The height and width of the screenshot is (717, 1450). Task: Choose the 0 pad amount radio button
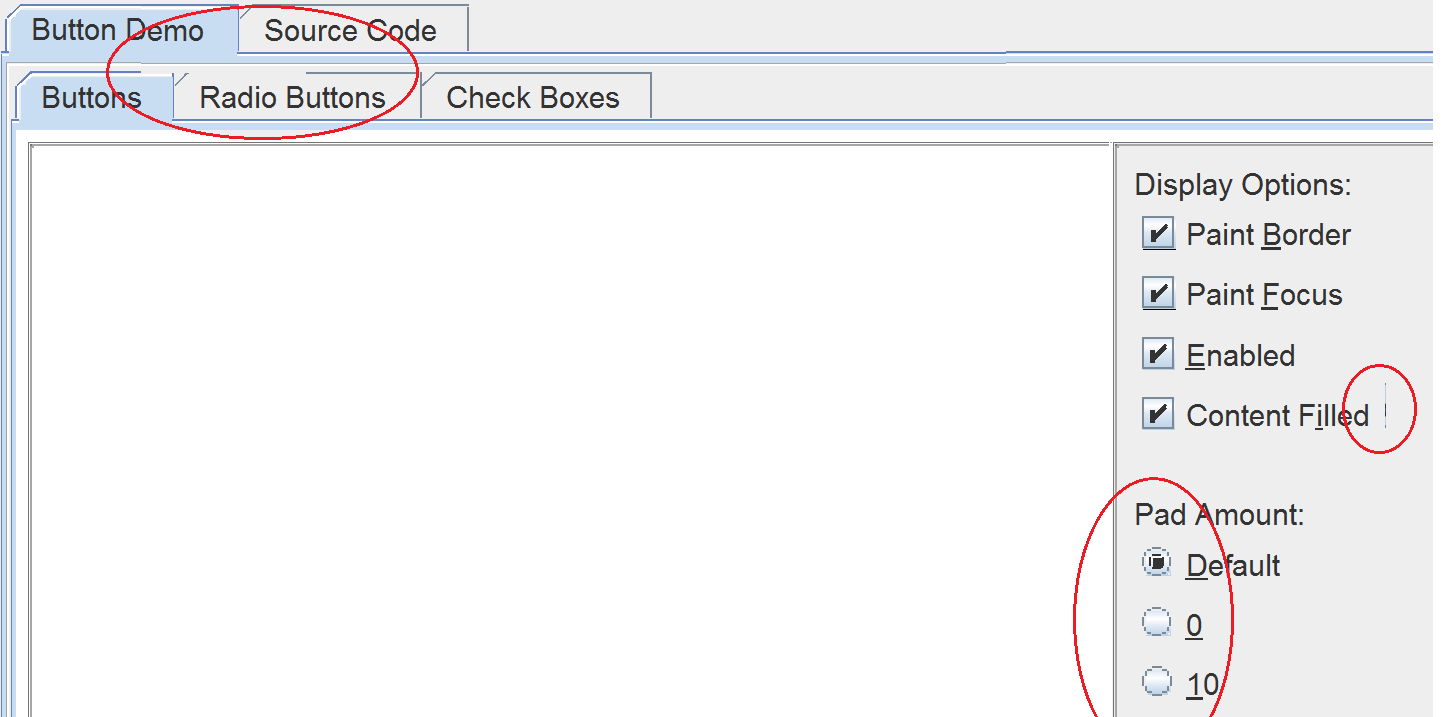click(x=1157, y=623)
